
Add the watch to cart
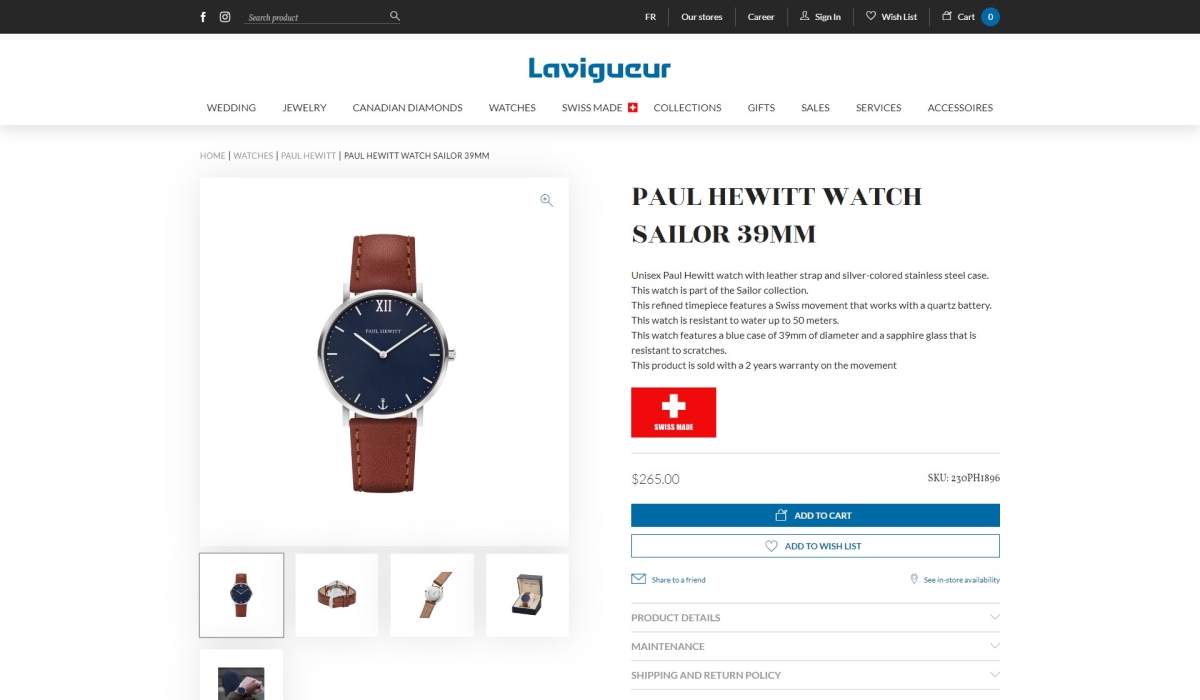pos(815,515)
